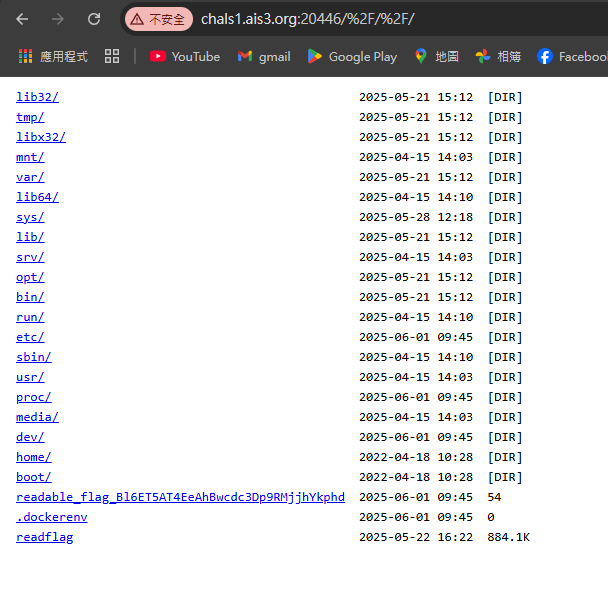
Task: Click the 不安全 security warning badge
Action: [x=159, y=19]
